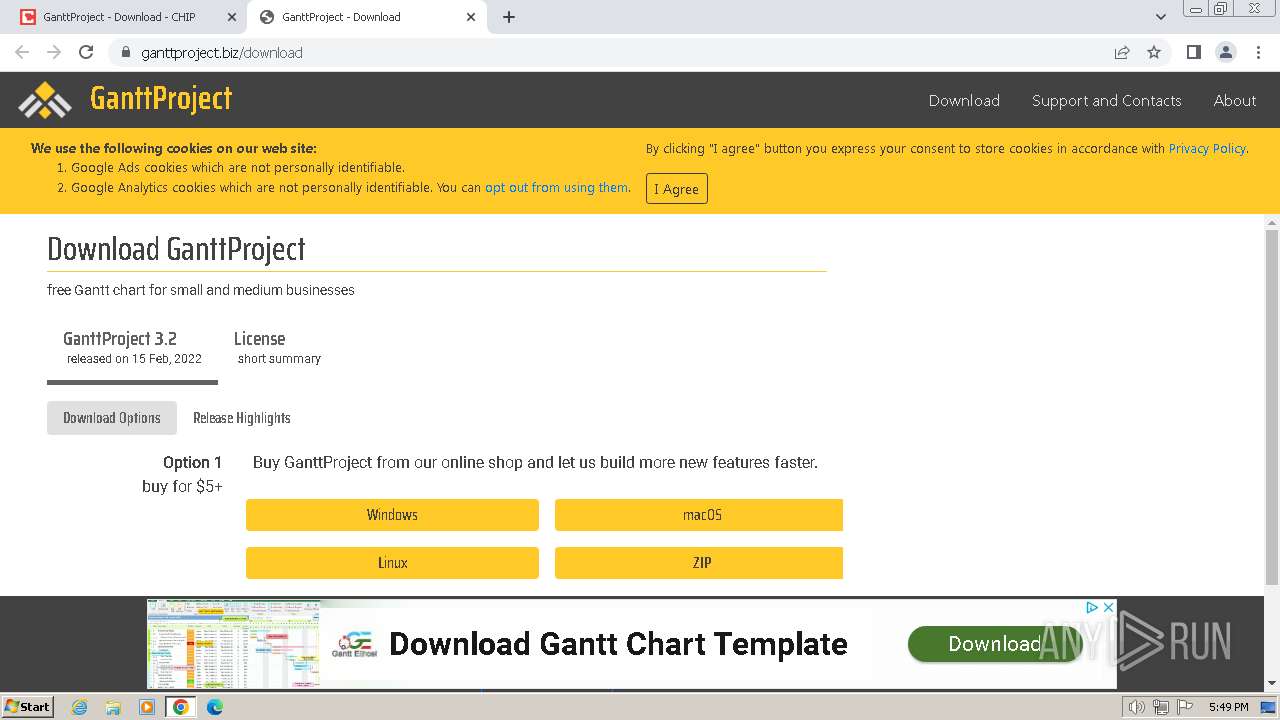Open the Download nav menu item
This screenshot has height=720, width=1280.
(x=964, y=100)
